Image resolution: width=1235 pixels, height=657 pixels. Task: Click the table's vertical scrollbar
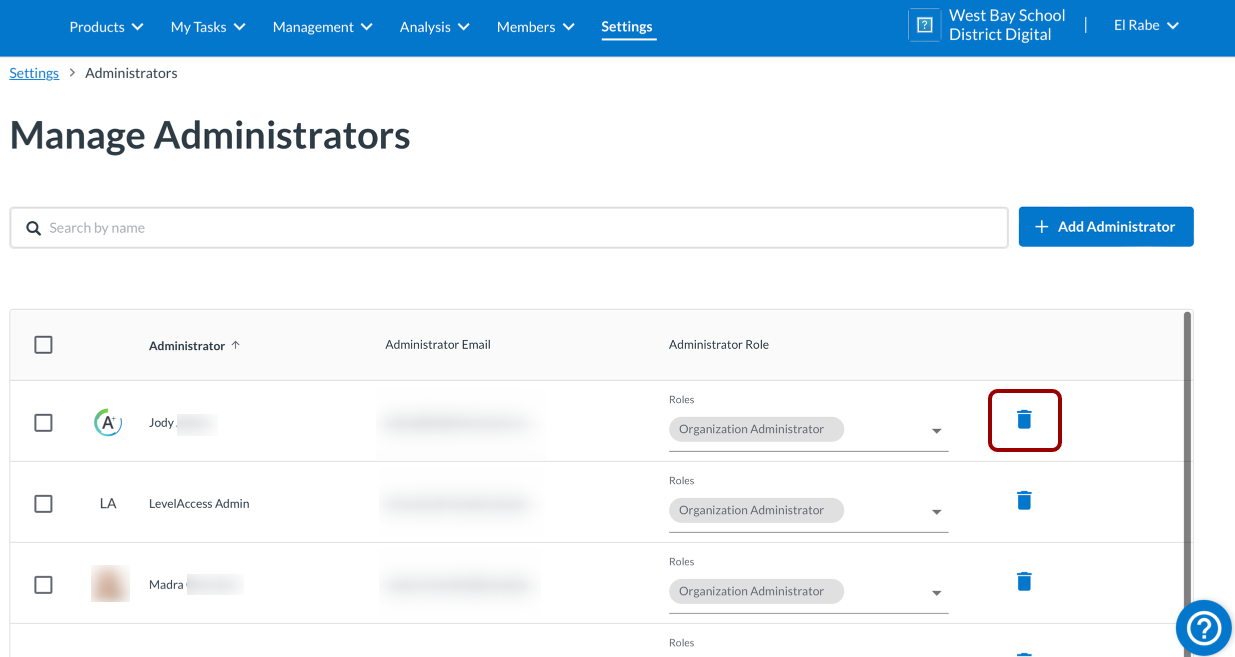[1188, 450]
